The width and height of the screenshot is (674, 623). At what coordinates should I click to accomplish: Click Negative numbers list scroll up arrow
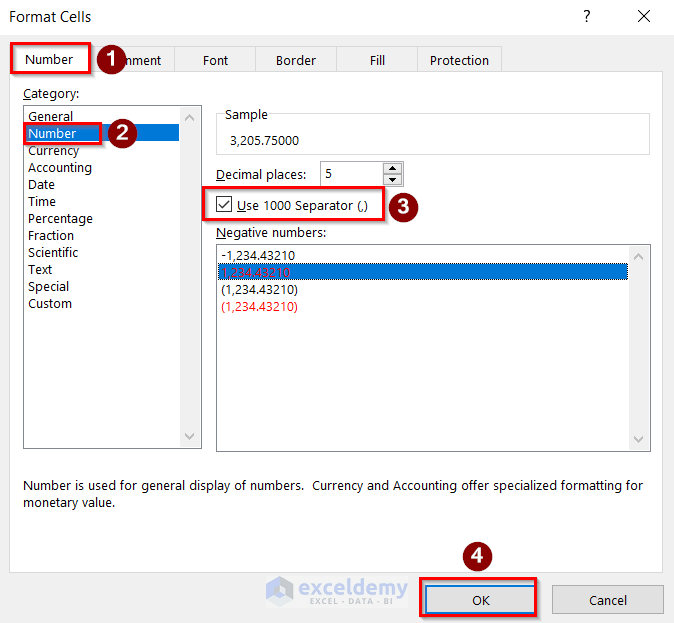point(638,257)
